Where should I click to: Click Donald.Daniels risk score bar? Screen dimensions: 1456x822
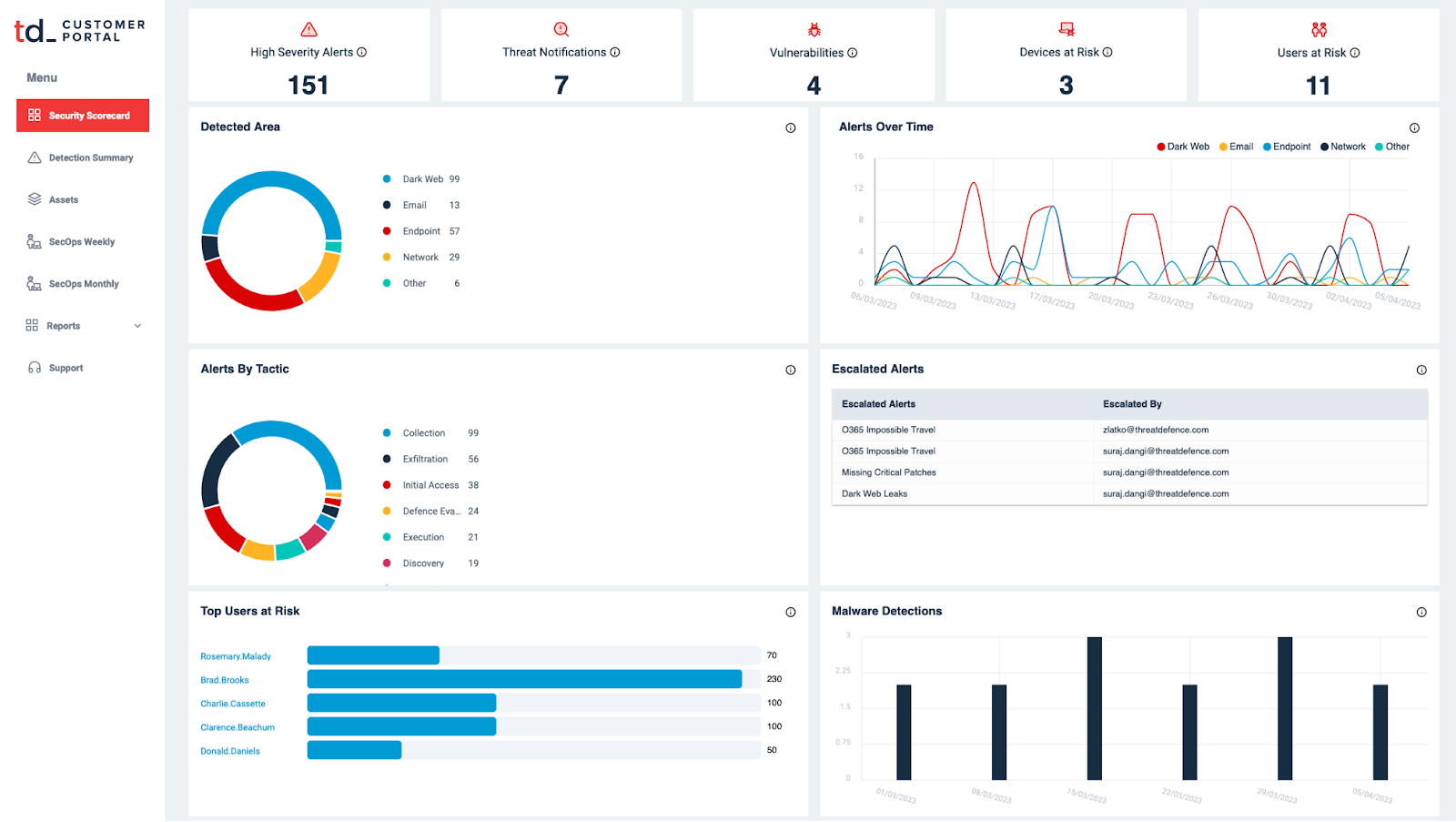coord(354,750)
